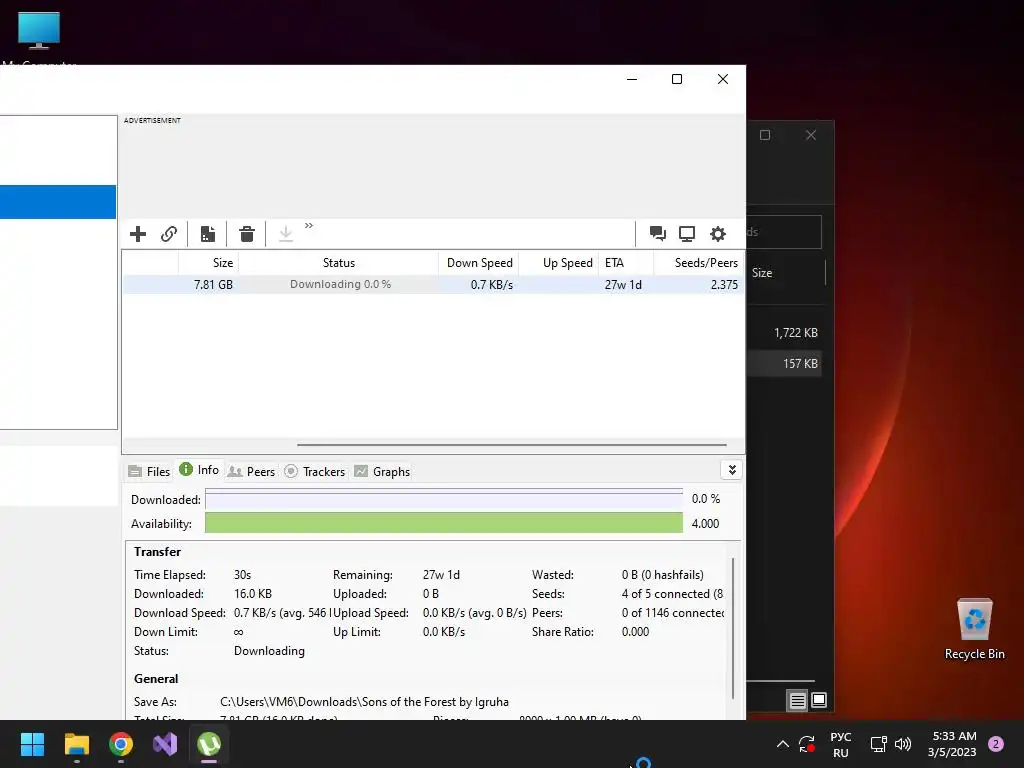Click the search field in background window
Viewport: 1024px width, 768px height.
(x=784, y=232)
